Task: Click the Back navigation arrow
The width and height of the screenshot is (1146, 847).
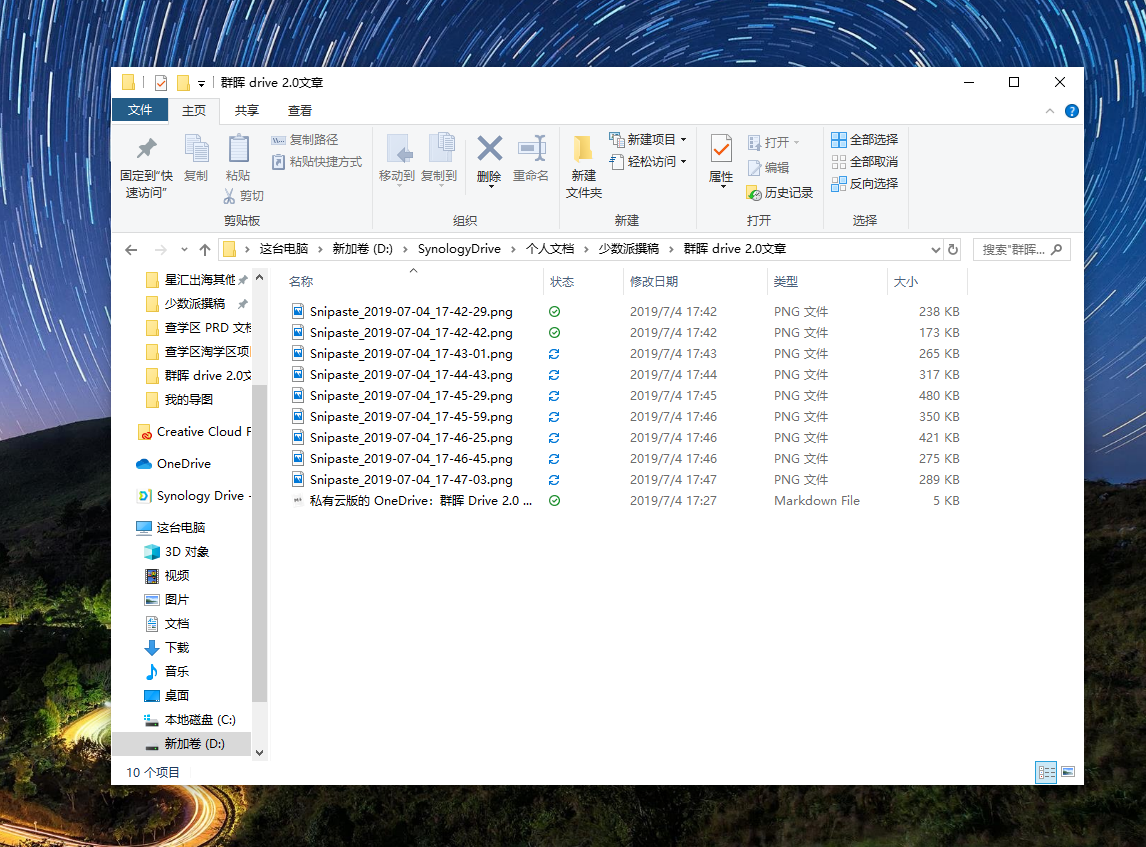Action: pyautogui.click(x=132, y=250)
